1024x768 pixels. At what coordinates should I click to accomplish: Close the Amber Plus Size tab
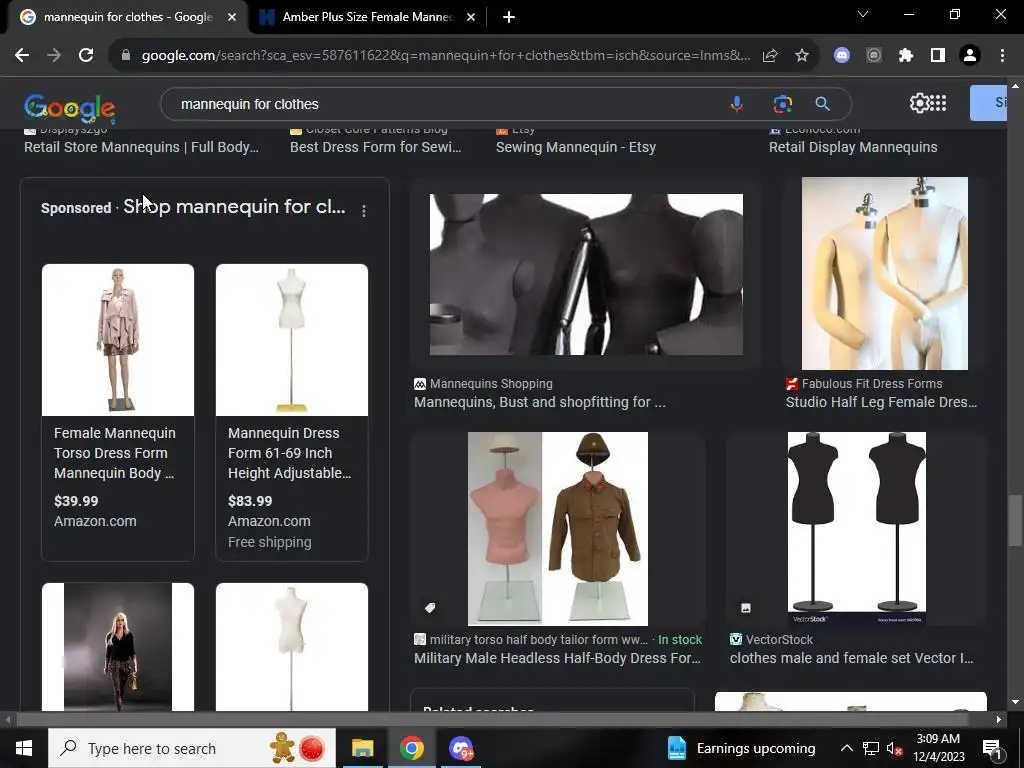pyautogui.click(x=471, y=17)
